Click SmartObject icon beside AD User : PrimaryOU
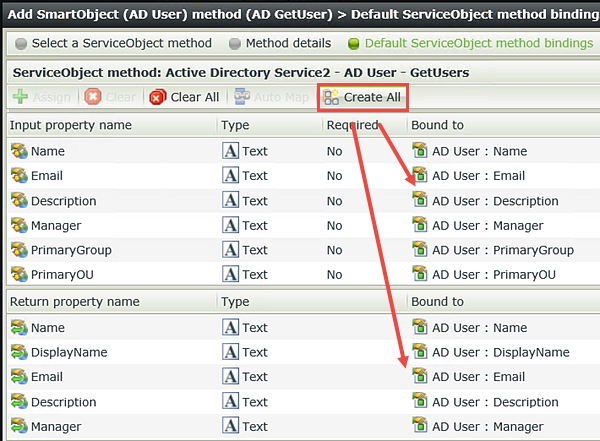Image resolution: width=600 pixels, height=441 pixels. coord(420,274)
